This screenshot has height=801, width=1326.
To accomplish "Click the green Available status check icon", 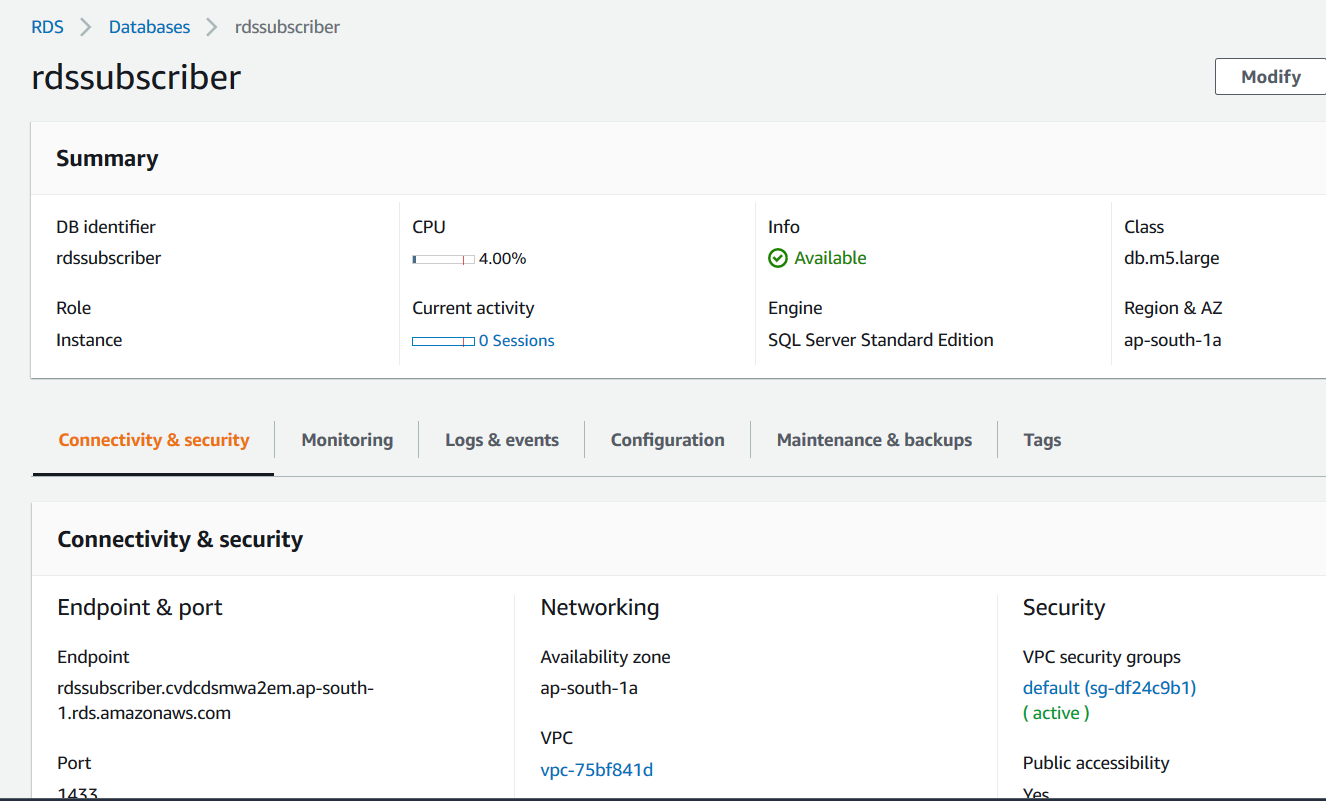I will coord(778,258).
